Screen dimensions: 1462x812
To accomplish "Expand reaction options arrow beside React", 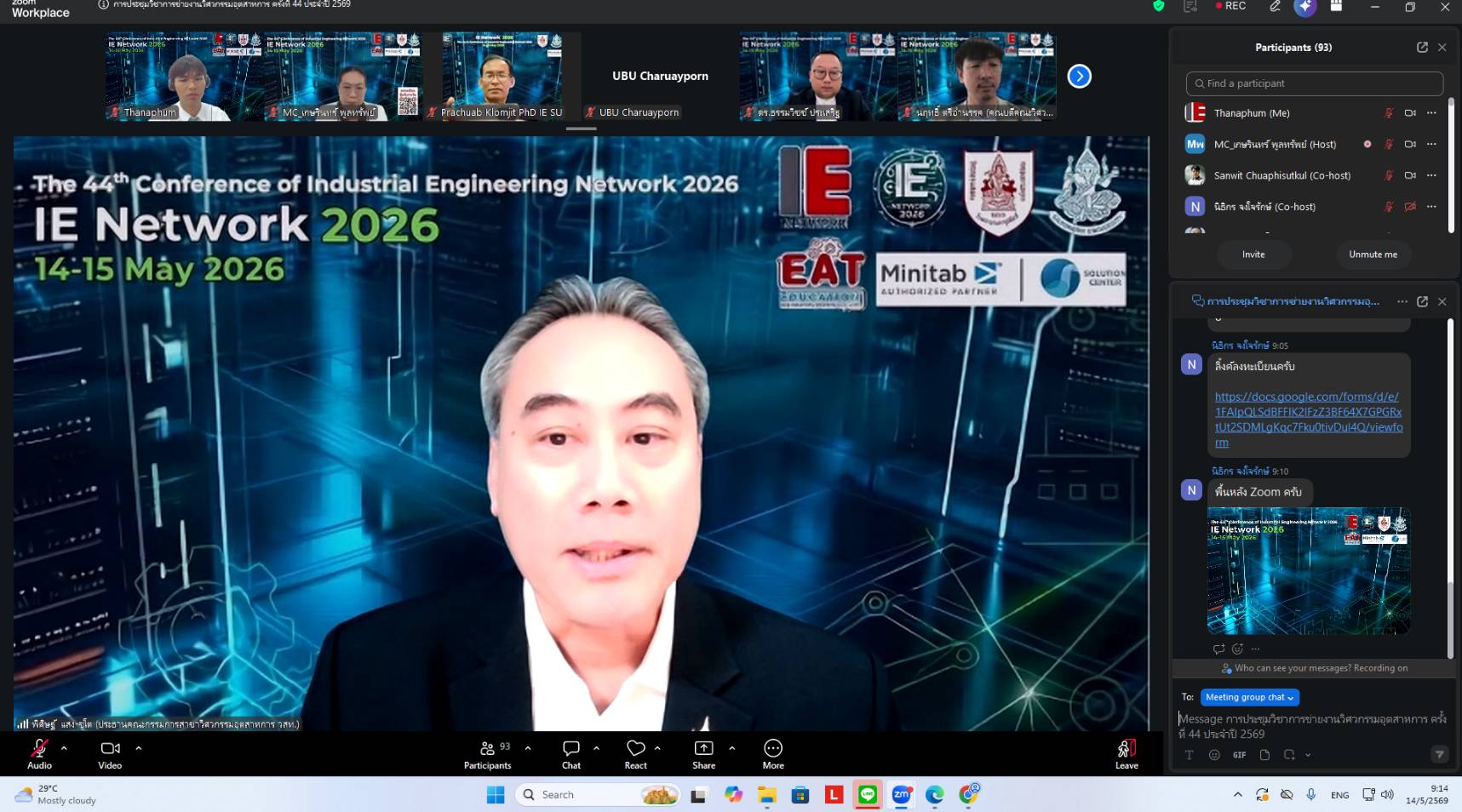I will 657,748.
